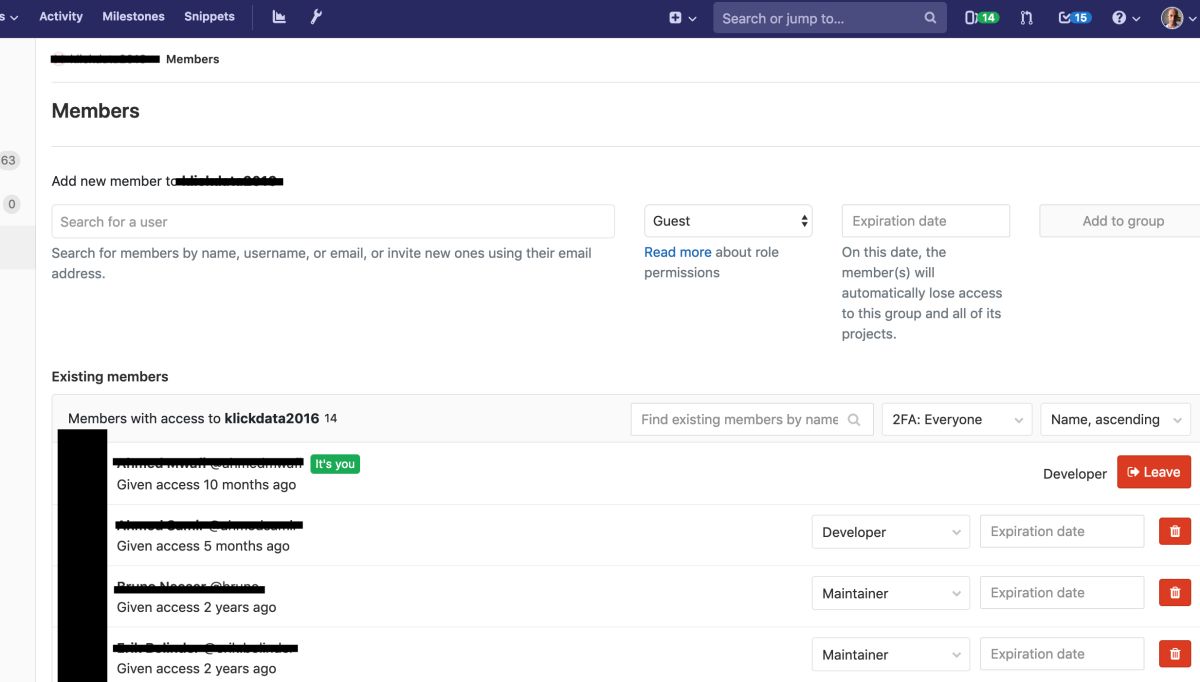Click the Members page heading
Image resolution: width=1200 pixels, height=682 pixels.
point(96,111)
